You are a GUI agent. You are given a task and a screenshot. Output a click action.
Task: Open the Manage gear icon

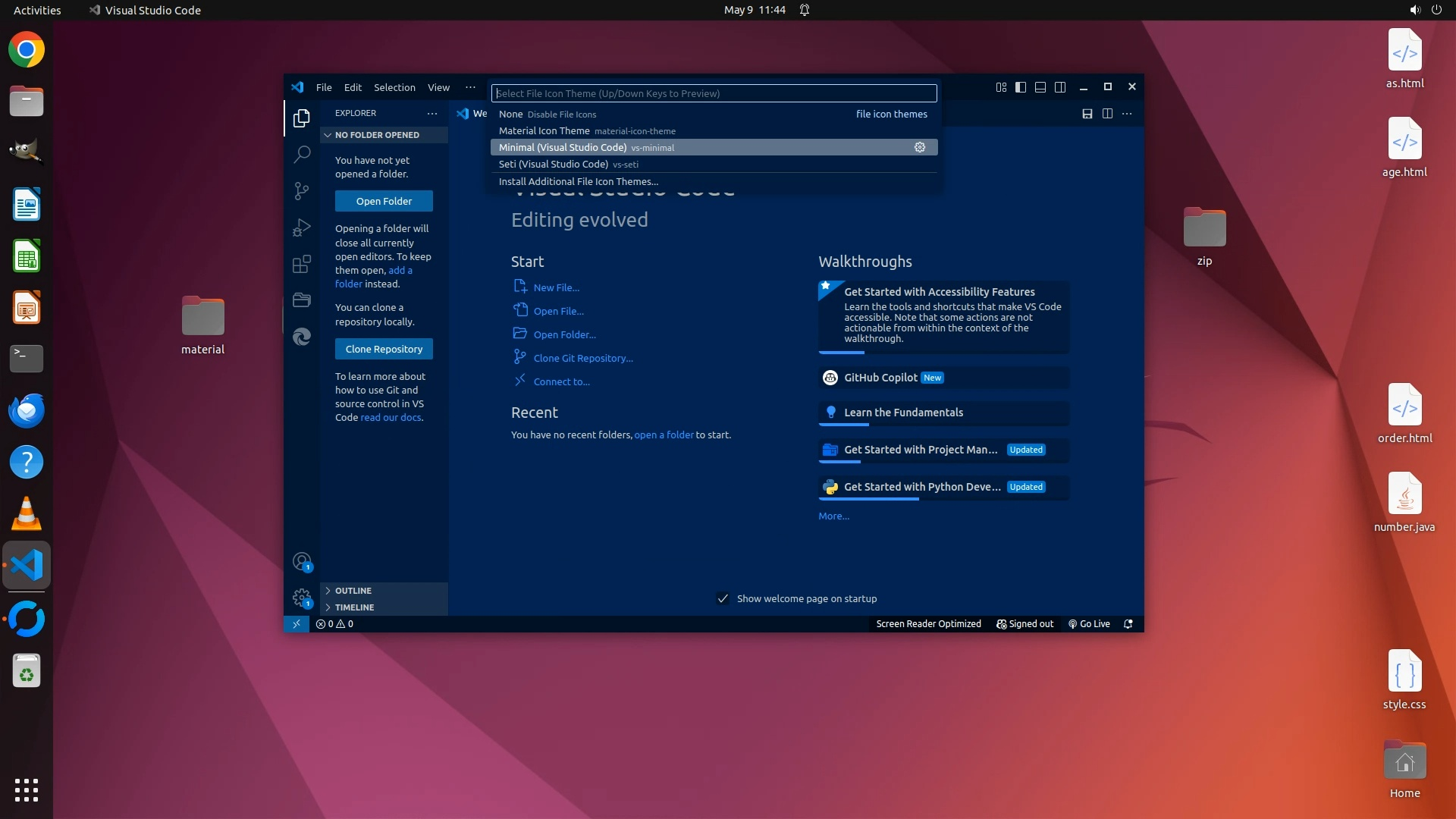pos(302,598)
